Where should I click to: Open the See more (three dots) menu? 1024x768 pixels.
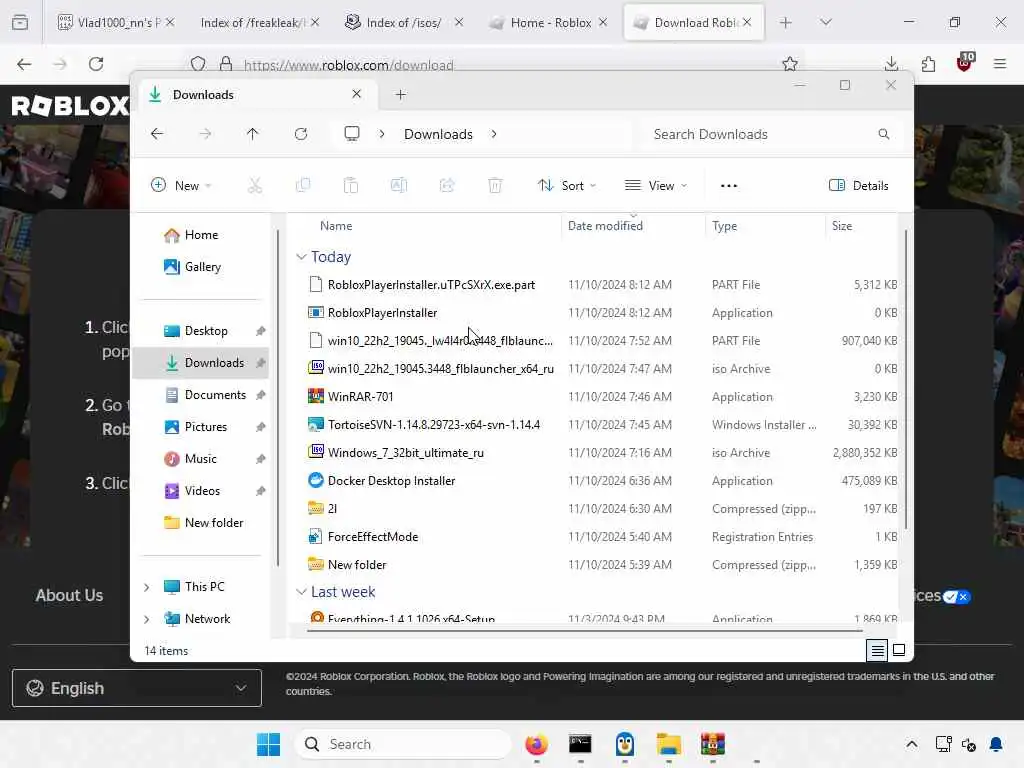pos(729,185)
